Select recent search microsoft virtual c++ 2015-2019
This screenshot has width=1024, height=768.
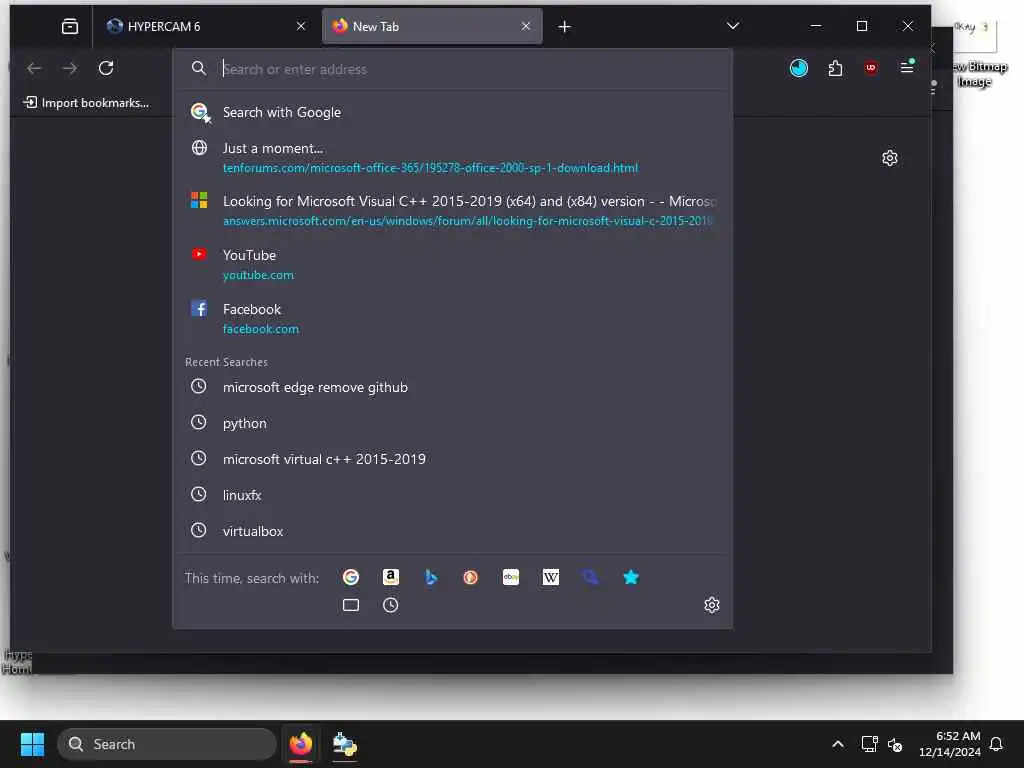pyautogui.click(x=452, y=459)
